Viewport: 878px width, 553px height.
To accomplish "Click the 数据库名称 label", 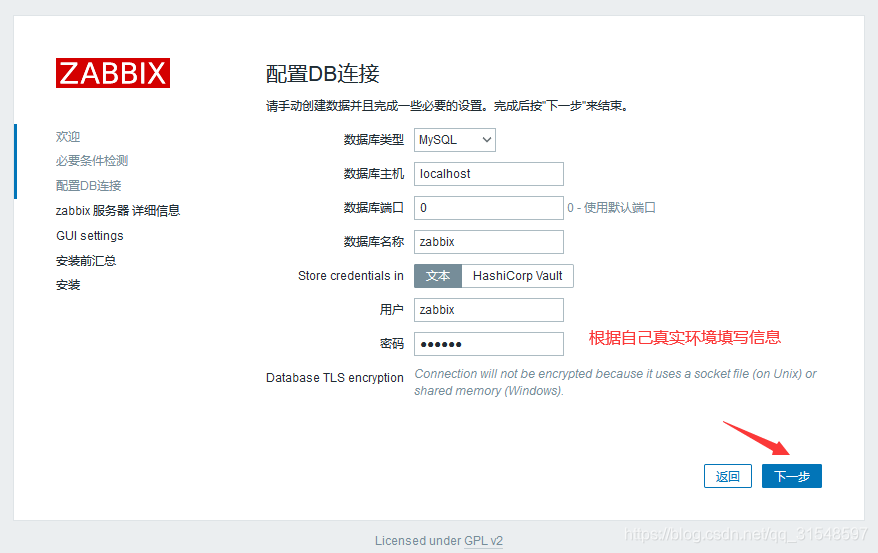I will tap(373, 242).
